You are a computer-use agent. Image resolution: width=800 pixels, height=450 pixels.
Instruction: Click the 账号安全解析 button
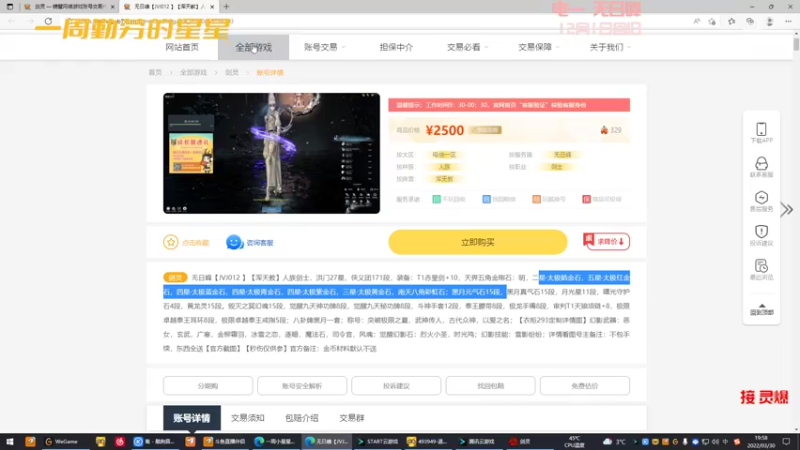[x=302, y=386]
